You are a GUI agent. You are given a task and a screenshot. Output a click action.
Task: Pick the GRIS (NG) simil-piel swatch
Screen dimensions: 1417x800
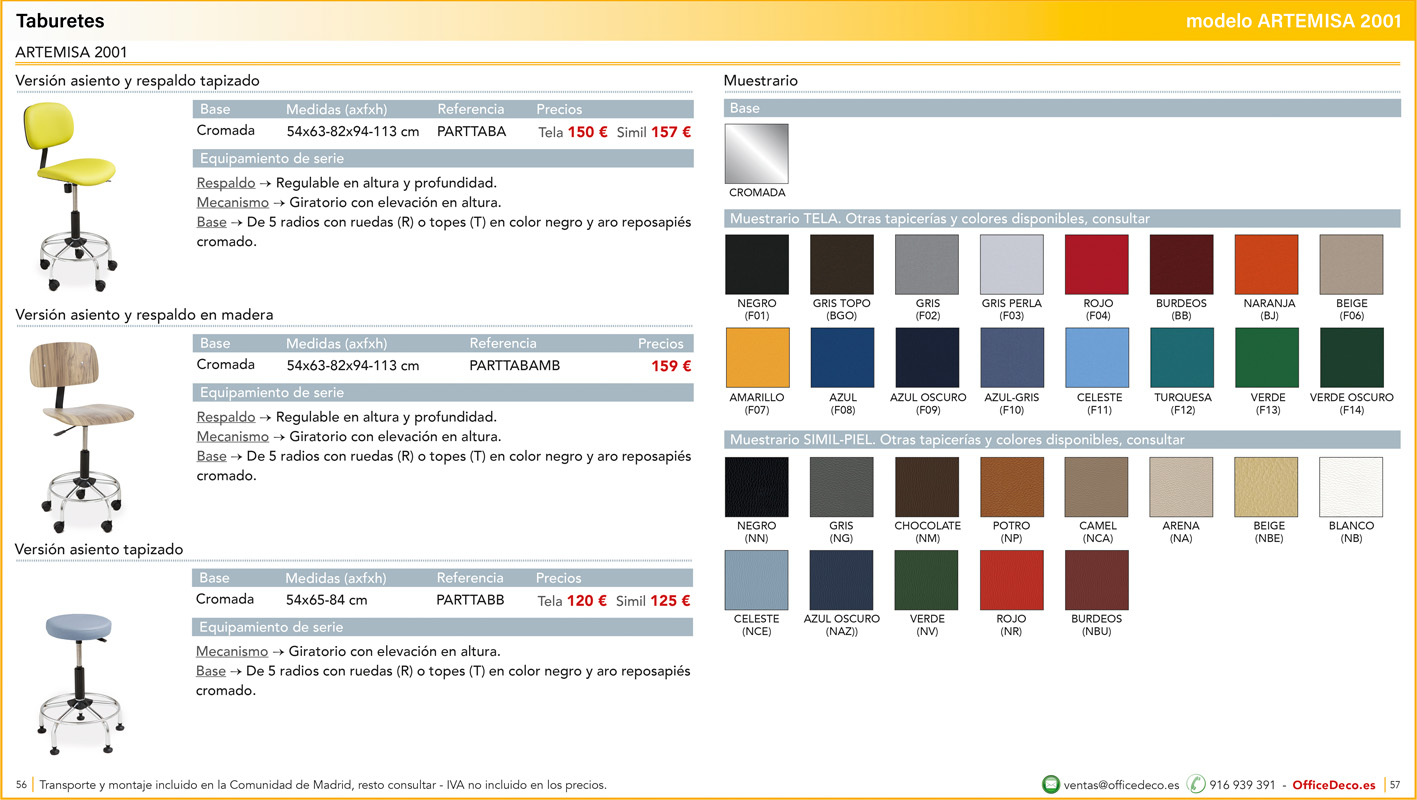pos(842,487)
